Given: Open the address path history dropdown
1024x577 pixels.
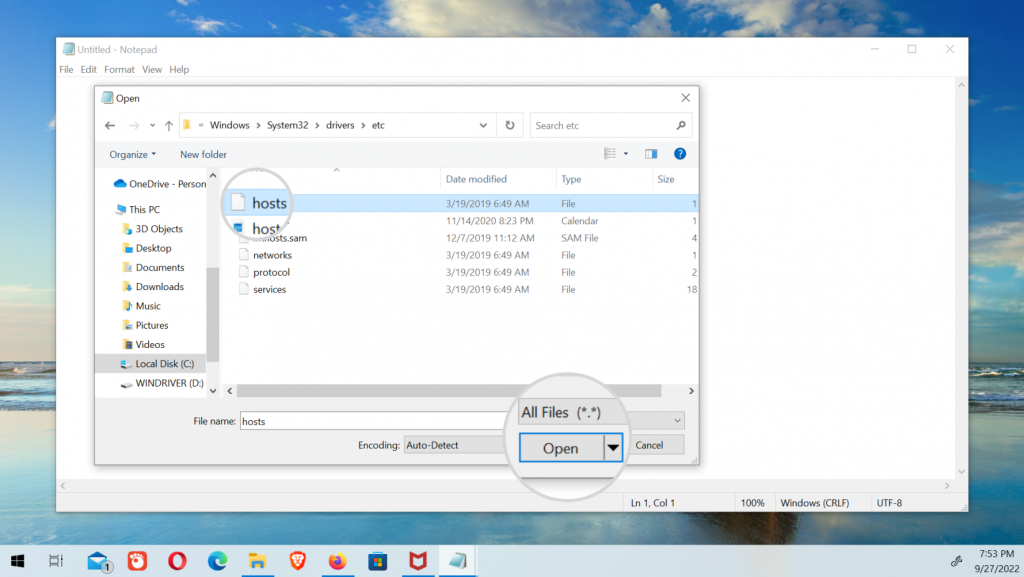Looking at the screenshot, I should pyautogui.click(x=483, y=126).
